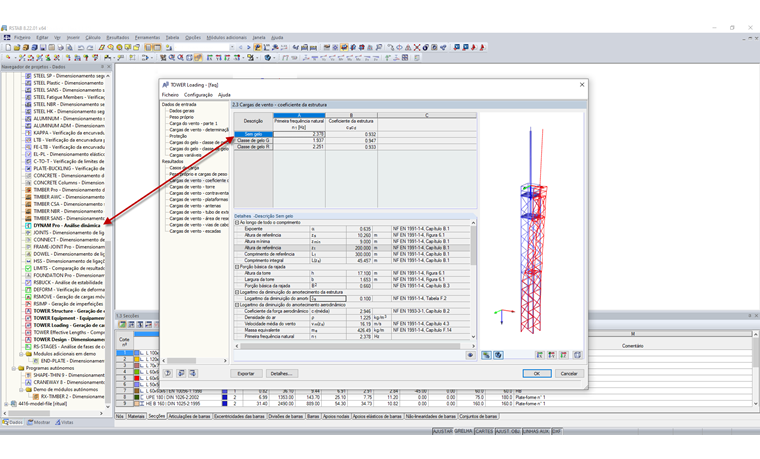Click the SHAPE-THIN 9 icon in navigator

[x=28, y=375]
